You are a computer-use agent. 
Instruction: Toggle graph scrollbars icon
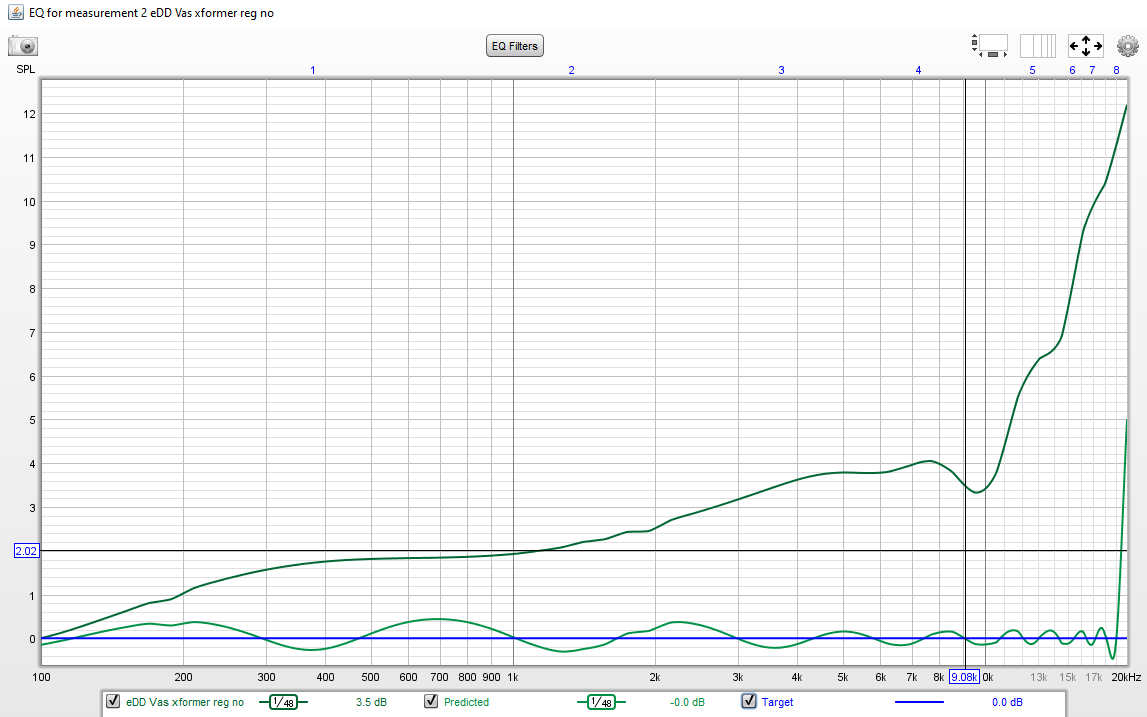[x=989, y=45]
